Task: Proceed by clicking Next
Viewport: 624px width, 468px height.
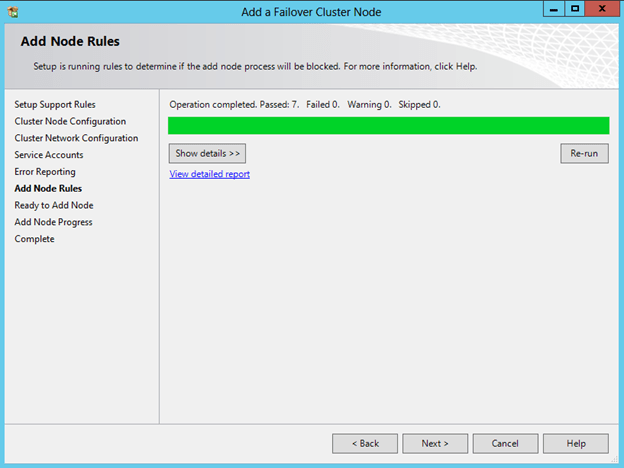Action: pos(435,443)
